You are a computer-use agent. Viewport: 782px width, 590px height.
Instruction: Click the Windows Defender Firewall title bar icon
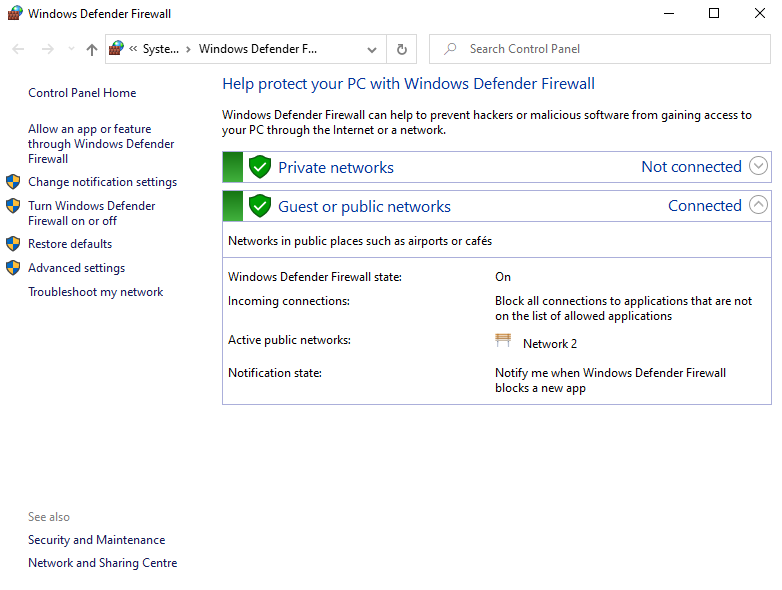15,13
